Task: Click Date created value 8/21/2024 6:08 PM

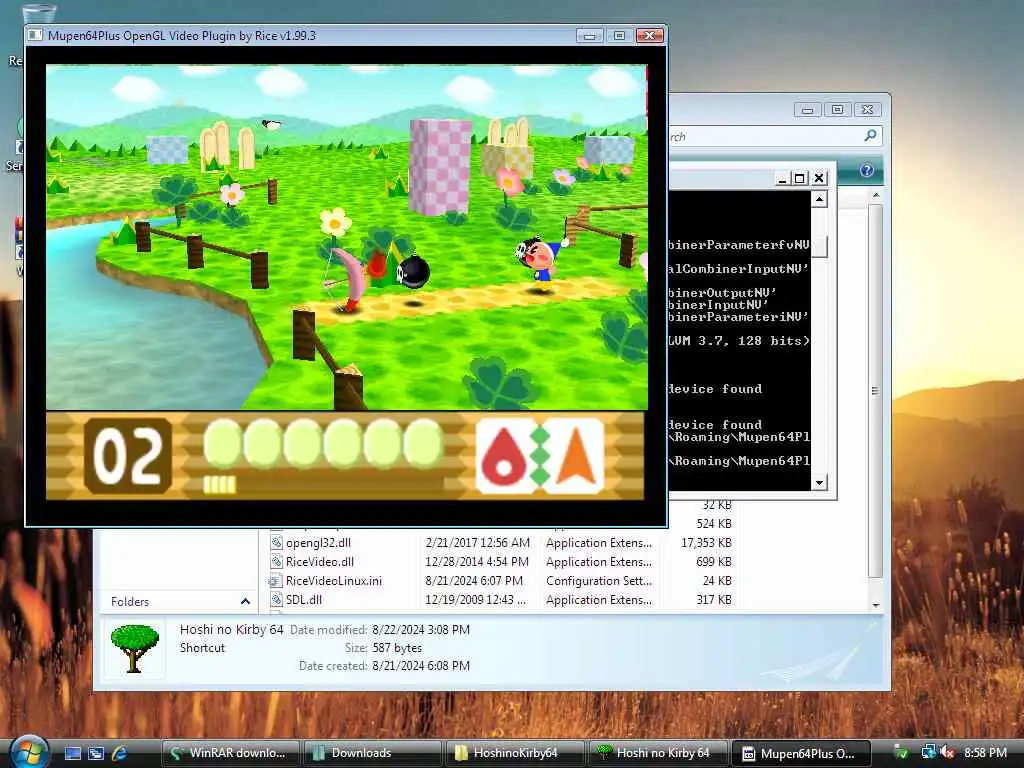Action: pyautogui.click(x=421, y=665)
